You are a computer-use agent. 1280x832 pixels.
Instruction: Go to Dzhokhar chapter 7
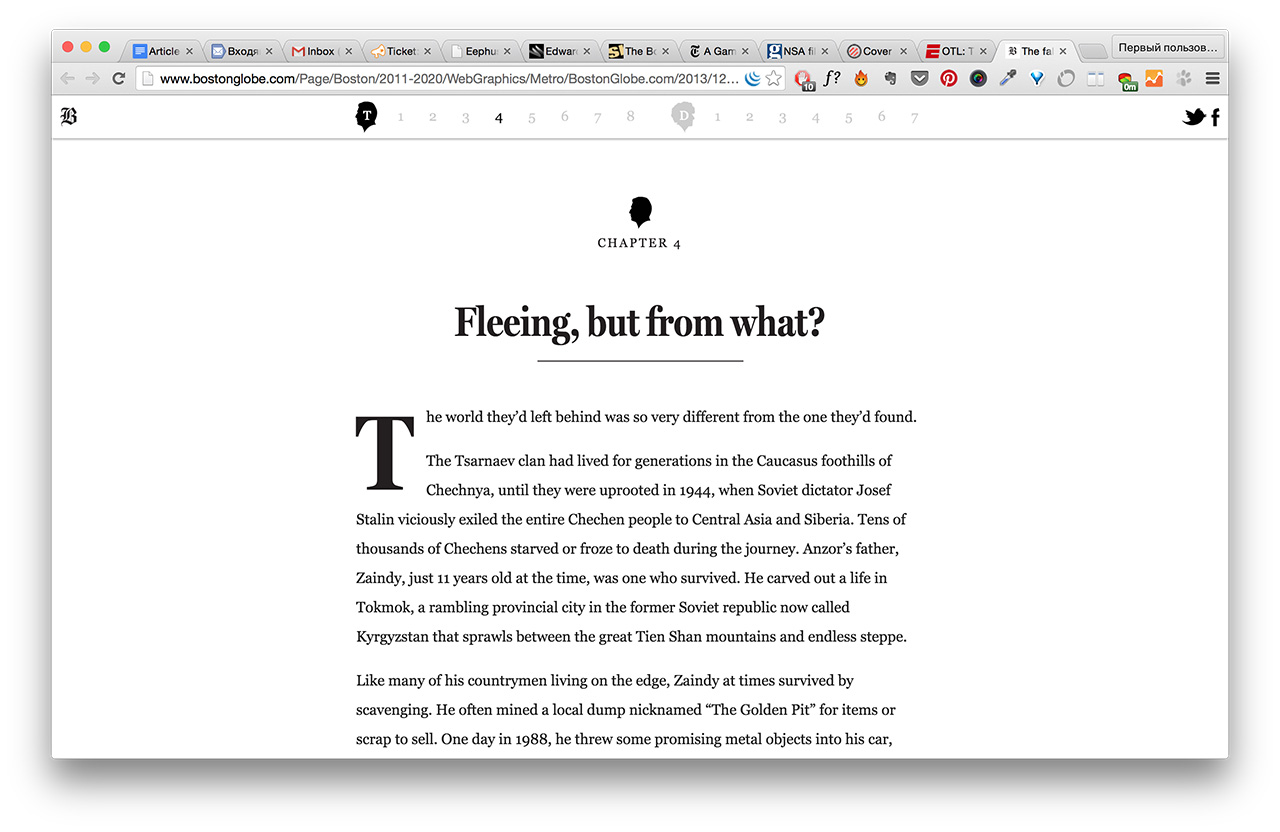(914, 118)
